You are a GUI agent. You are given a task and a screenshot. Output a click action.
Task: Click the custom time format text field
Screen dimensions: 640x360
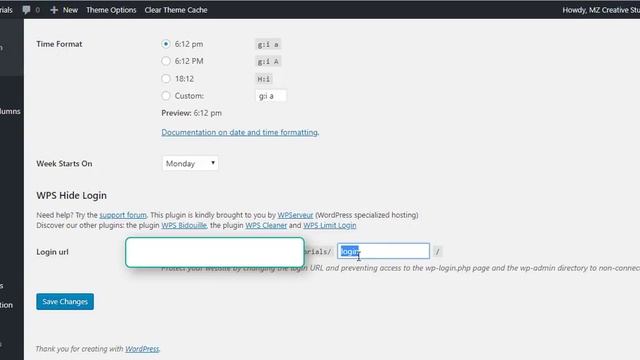pos(271,96)
